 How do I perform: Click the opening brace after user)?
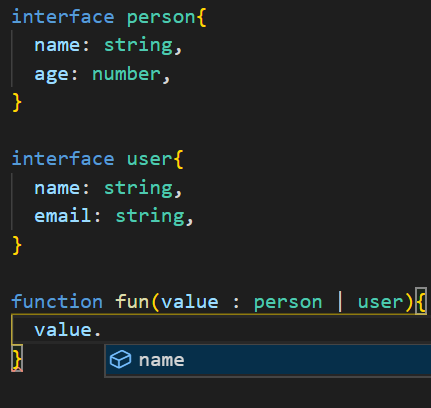(421, 301)
